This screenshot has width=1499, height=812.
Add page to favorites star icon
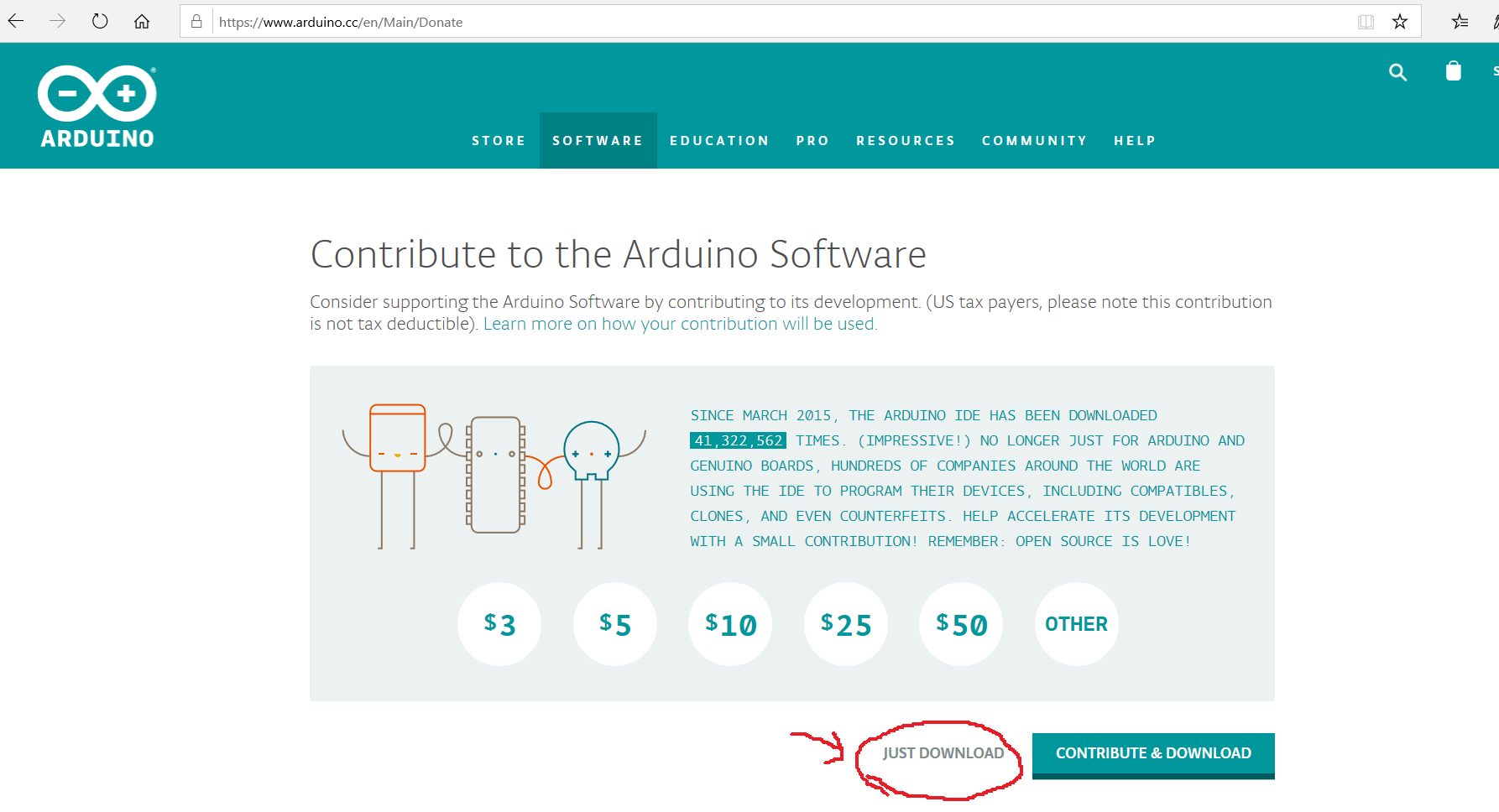[1399, 22]
